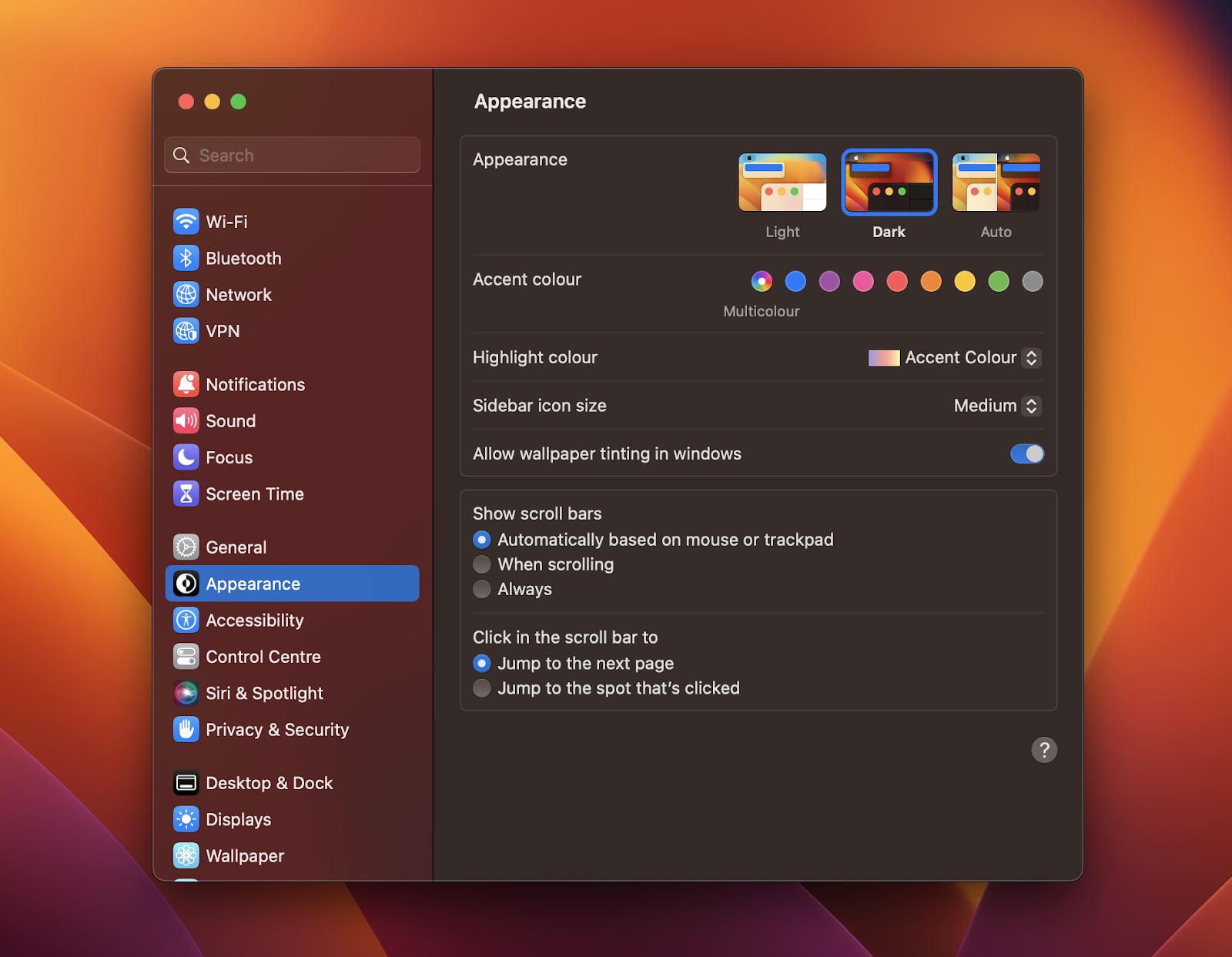Open Siri & Spotlight via its icon
Image resolution: width=1232 pixels, height=957 pixels.
[x=186, y=693]
